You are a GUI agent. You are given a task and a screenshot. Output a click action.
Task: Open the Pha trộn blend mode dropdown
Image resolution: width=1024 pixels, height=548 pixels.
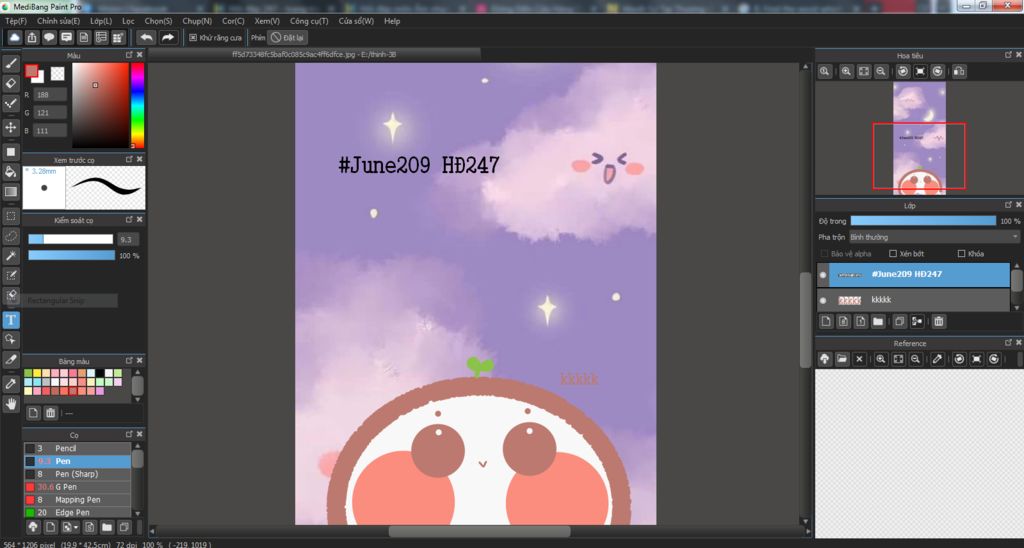934,237
